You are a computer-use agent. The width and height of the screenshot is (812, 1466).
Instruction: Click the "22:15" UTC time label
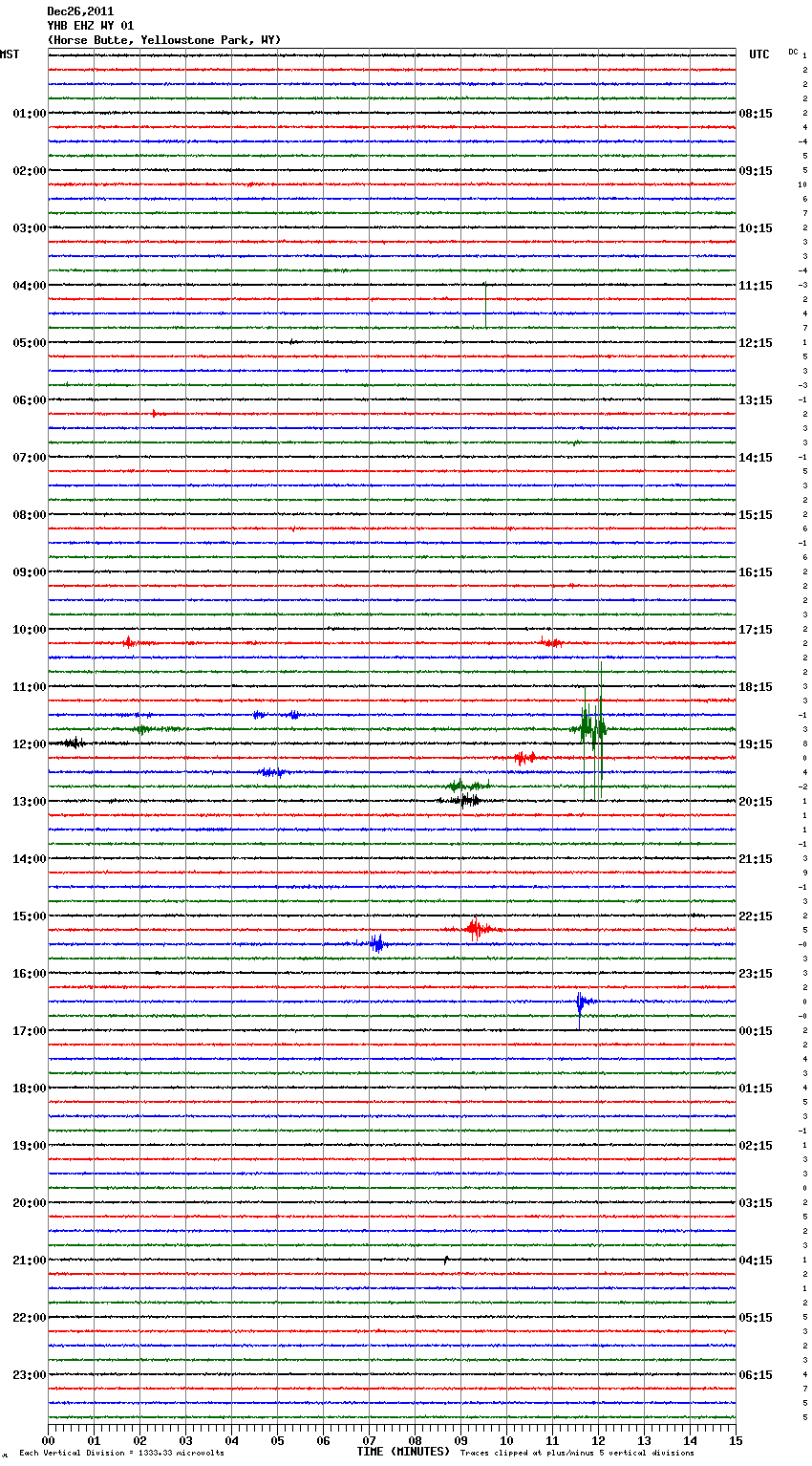tap(756, 916)
